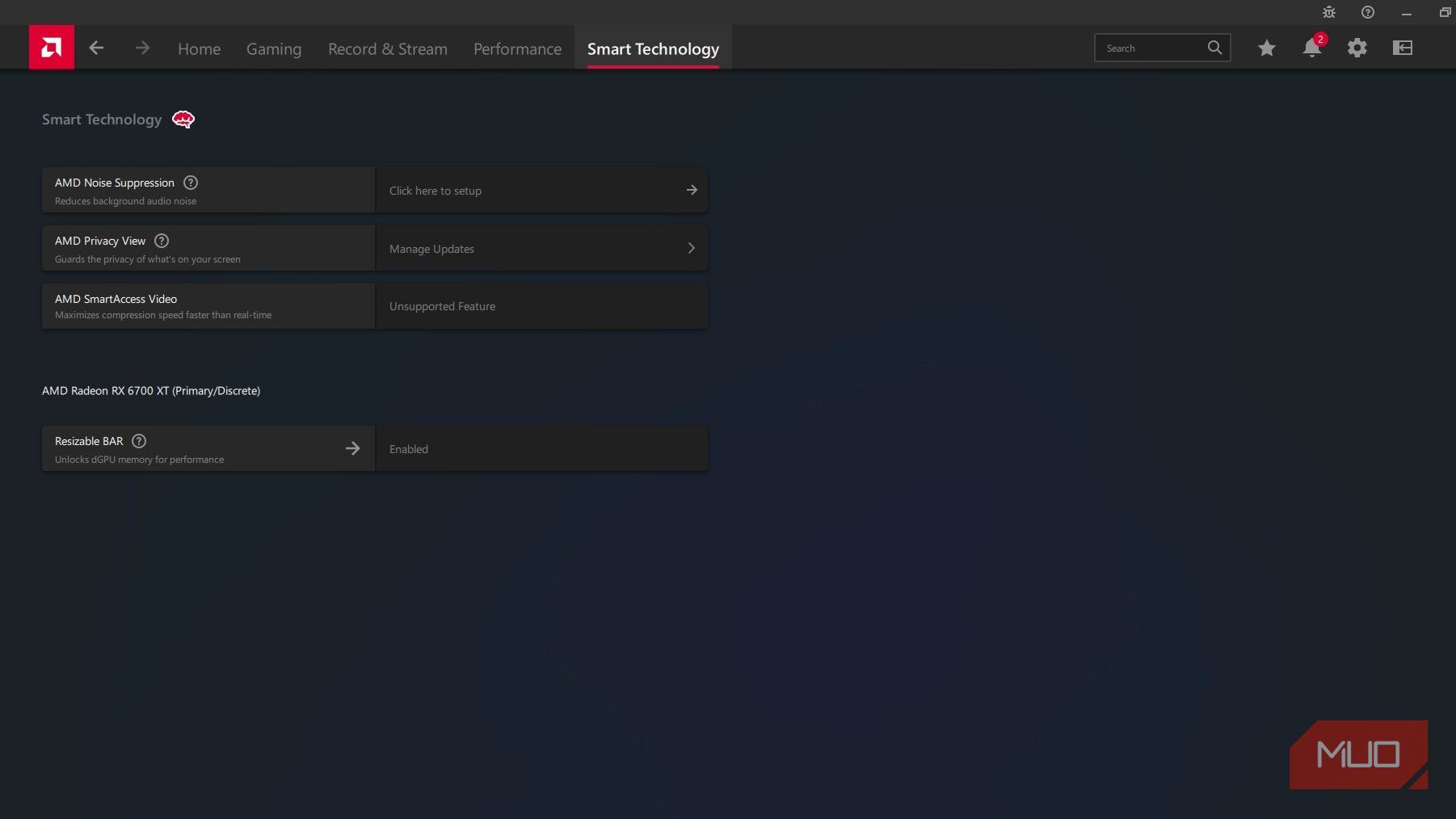Click AMD Radeon RX 6700 XT heading
This screenshot has width=1456, height=819.
(151, 391)
